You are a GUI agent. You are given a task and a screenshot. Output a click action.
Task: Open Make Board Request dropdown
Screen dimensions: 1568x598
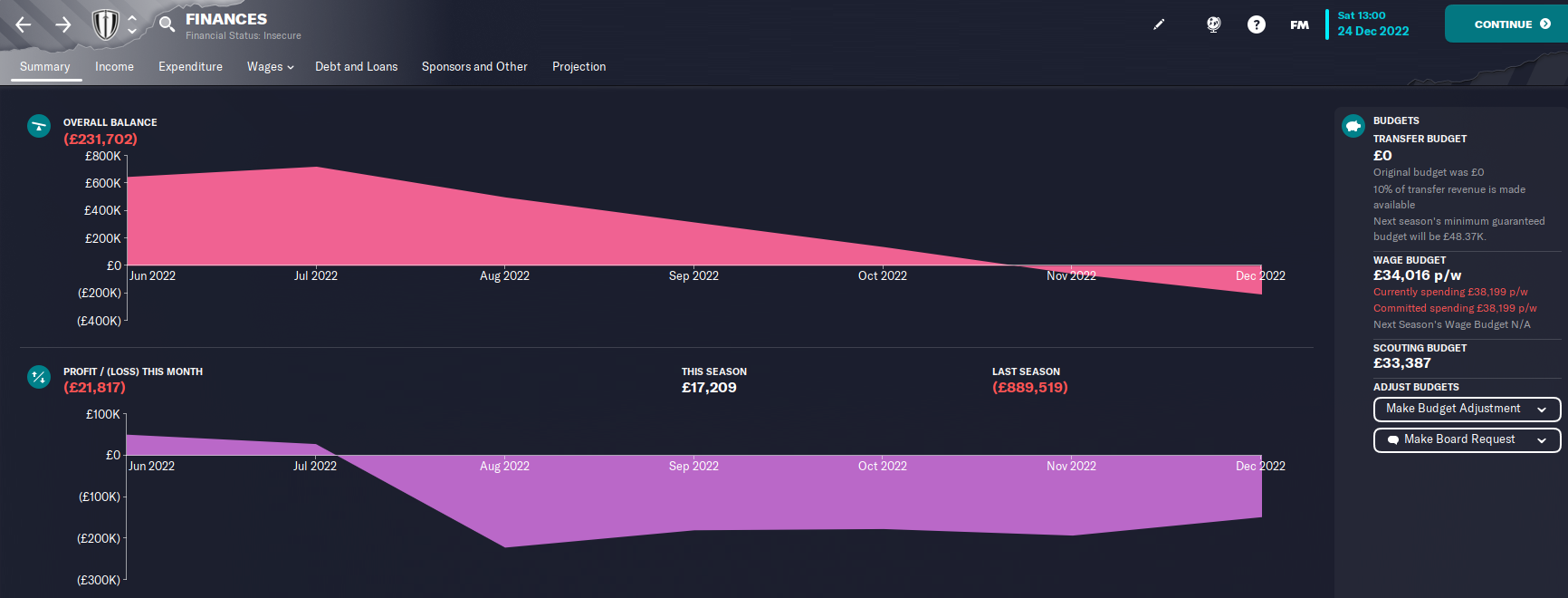[1467, 439]
